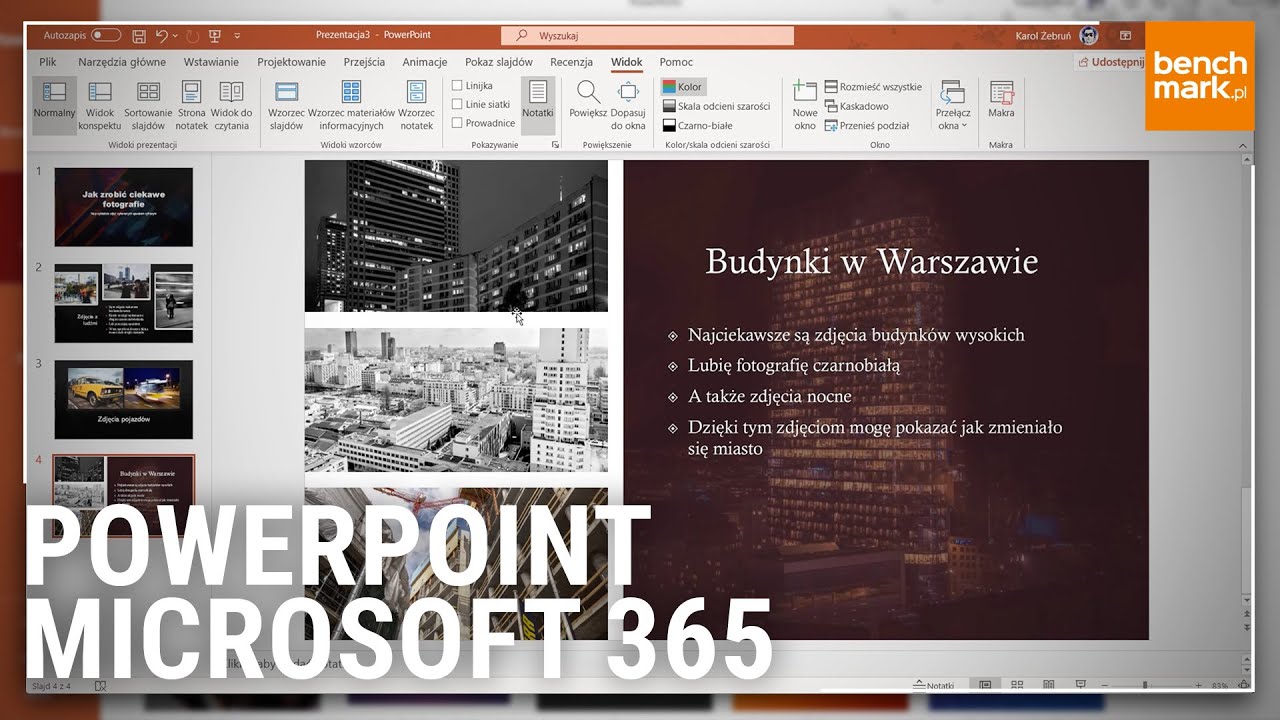Click the 83% zoom level
1280x720 pixels.
[x=1220, y=686]
